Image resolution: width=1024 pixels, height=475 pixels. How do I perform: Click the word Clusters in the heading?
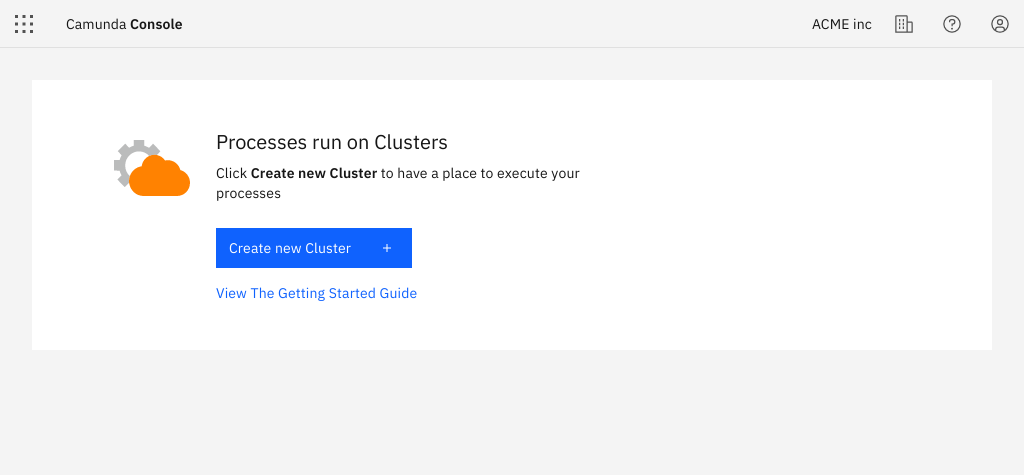click(x=410, y=142)
